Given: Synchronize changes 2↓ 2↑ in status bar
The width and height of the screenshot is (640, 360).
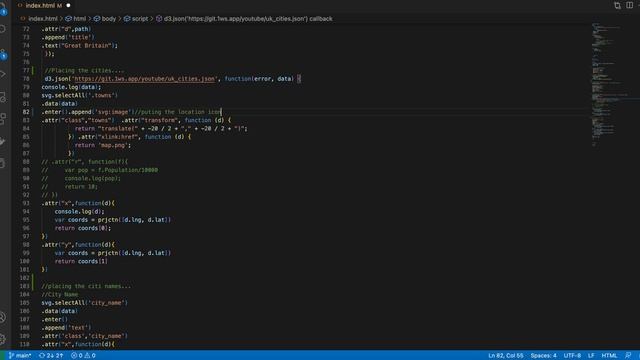Looking at the screenshot, I should coord(51,356).
